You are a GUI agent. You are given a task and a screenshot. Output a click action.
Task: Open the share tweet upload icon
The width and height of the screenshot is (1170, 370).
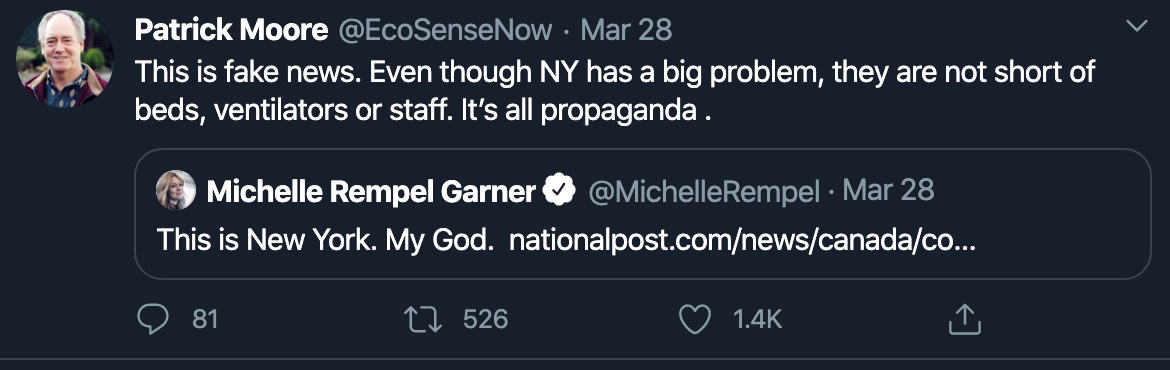[963, 319]
